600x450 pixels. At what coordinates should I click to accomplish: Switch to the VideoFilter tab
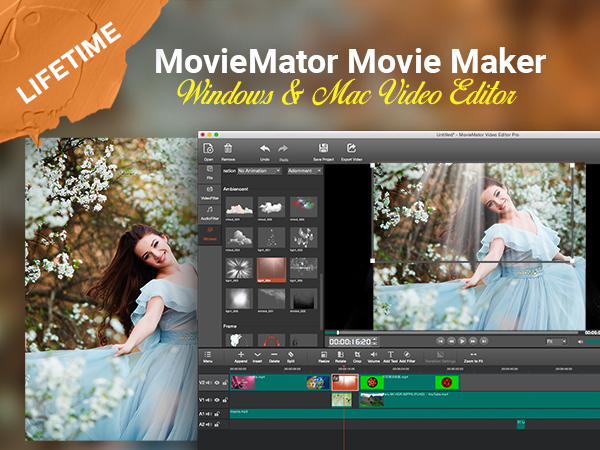tap(210, 193)
